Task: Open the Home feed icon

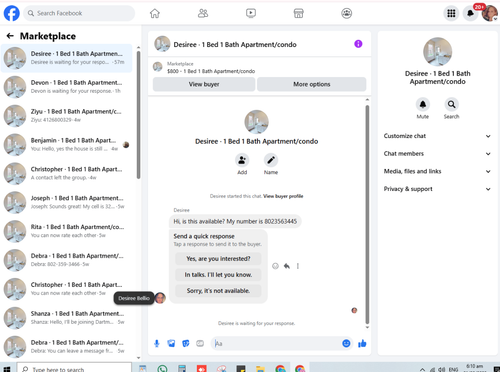Action: click(155, 13)
